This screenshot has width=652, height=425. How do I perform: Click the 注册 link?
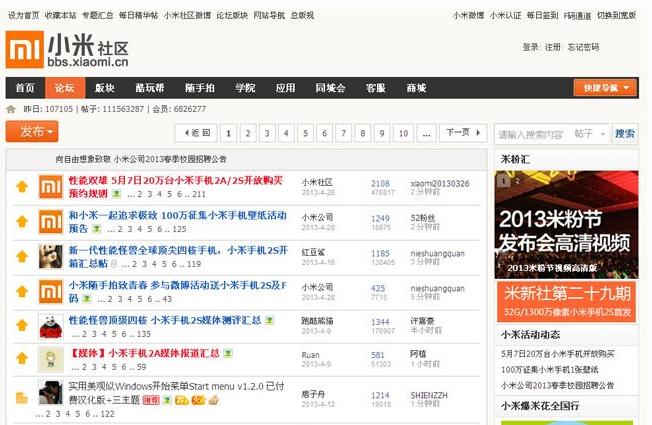click(553, 47)
